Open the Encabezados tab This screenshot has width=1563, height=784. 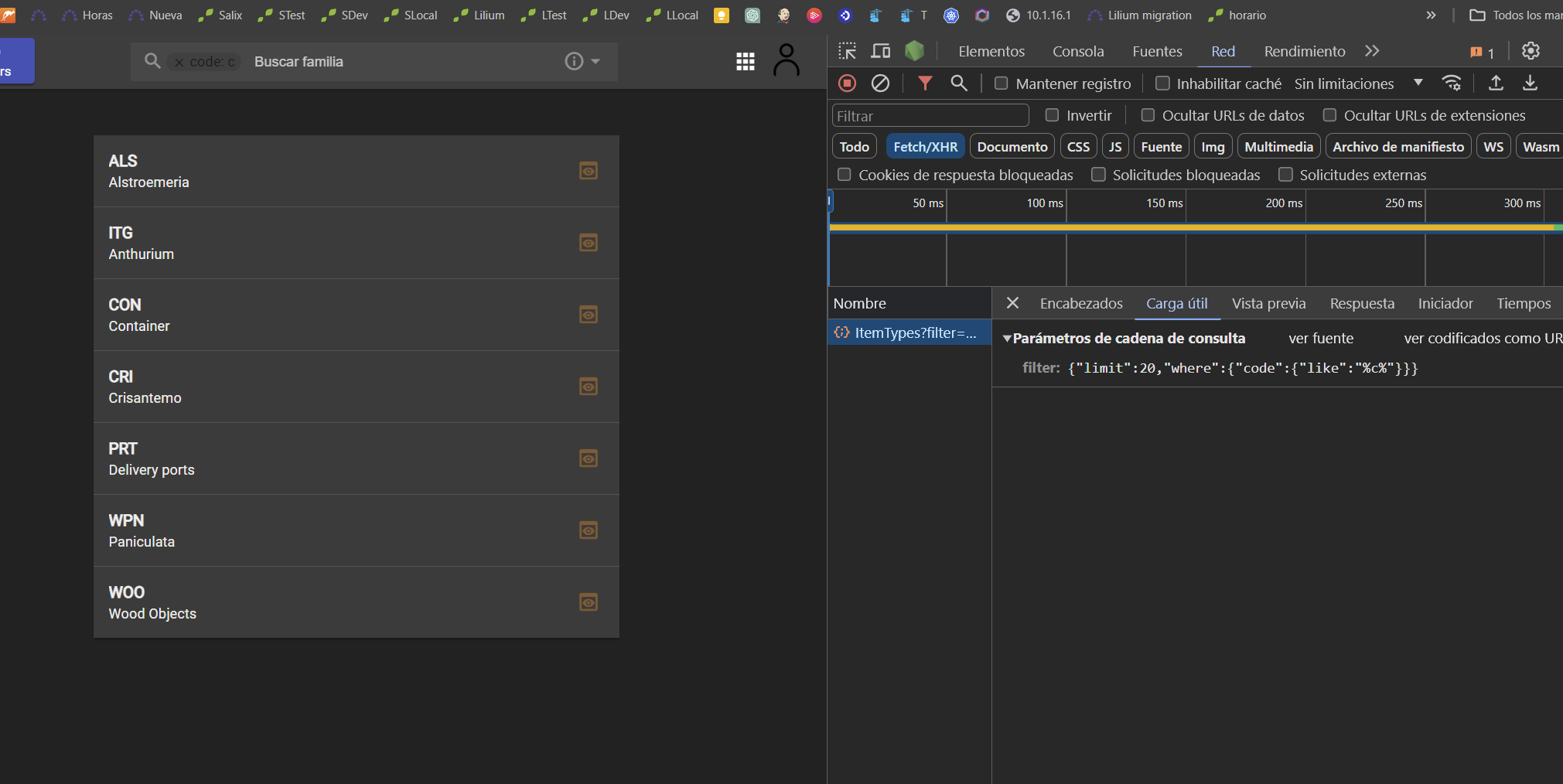(1081, 303)
